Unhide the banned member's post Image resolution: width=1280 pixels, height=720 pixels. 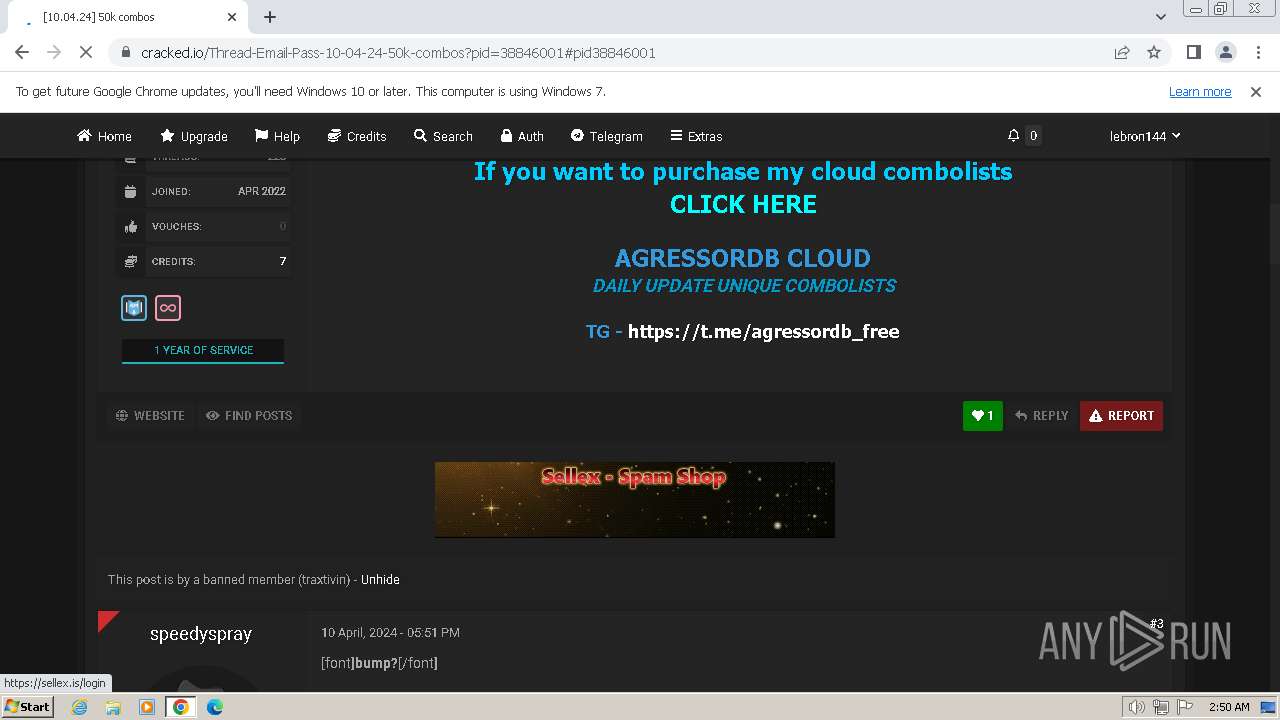(380, 579)
